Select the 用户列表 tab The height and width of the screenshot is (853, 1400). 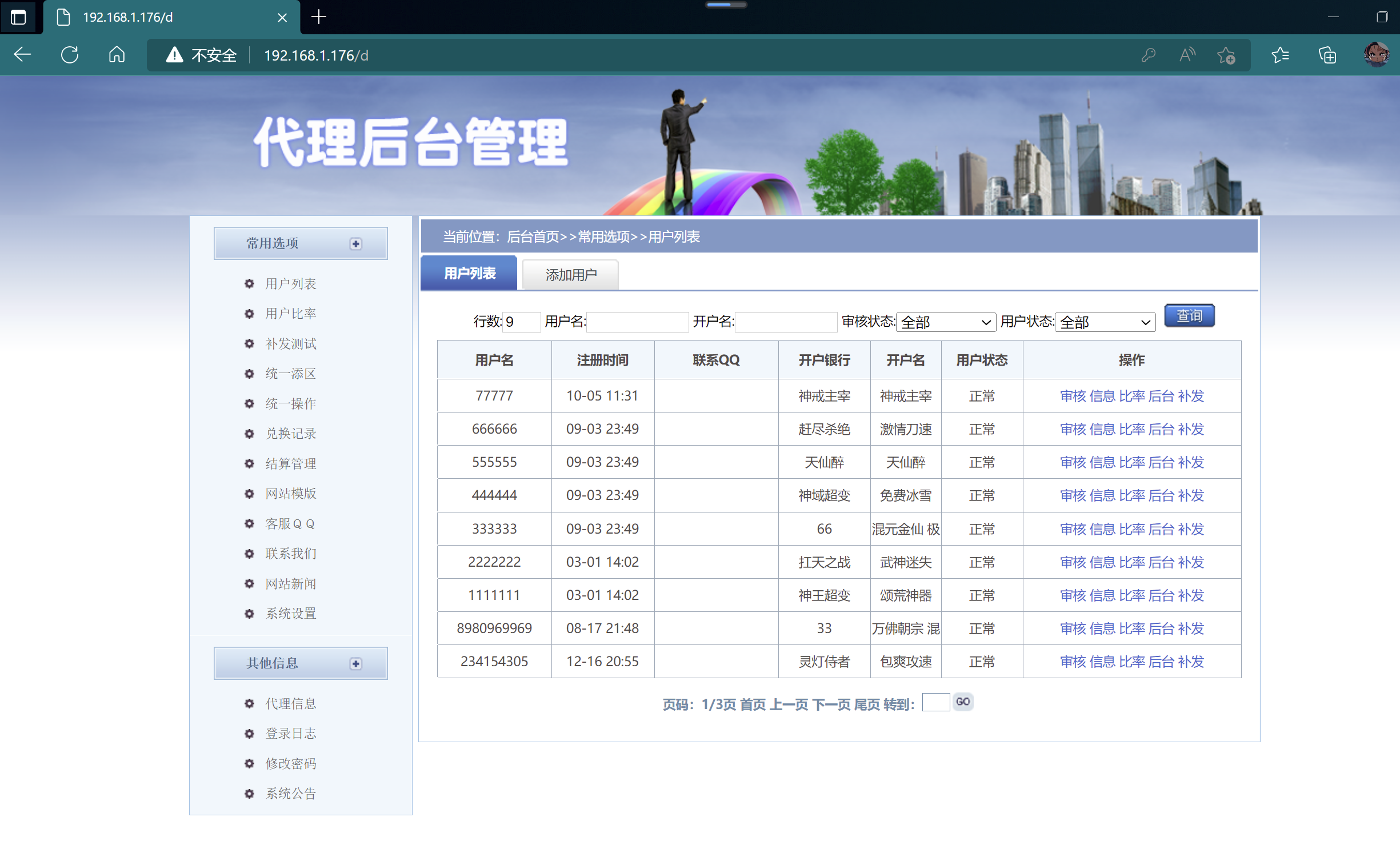469,273
